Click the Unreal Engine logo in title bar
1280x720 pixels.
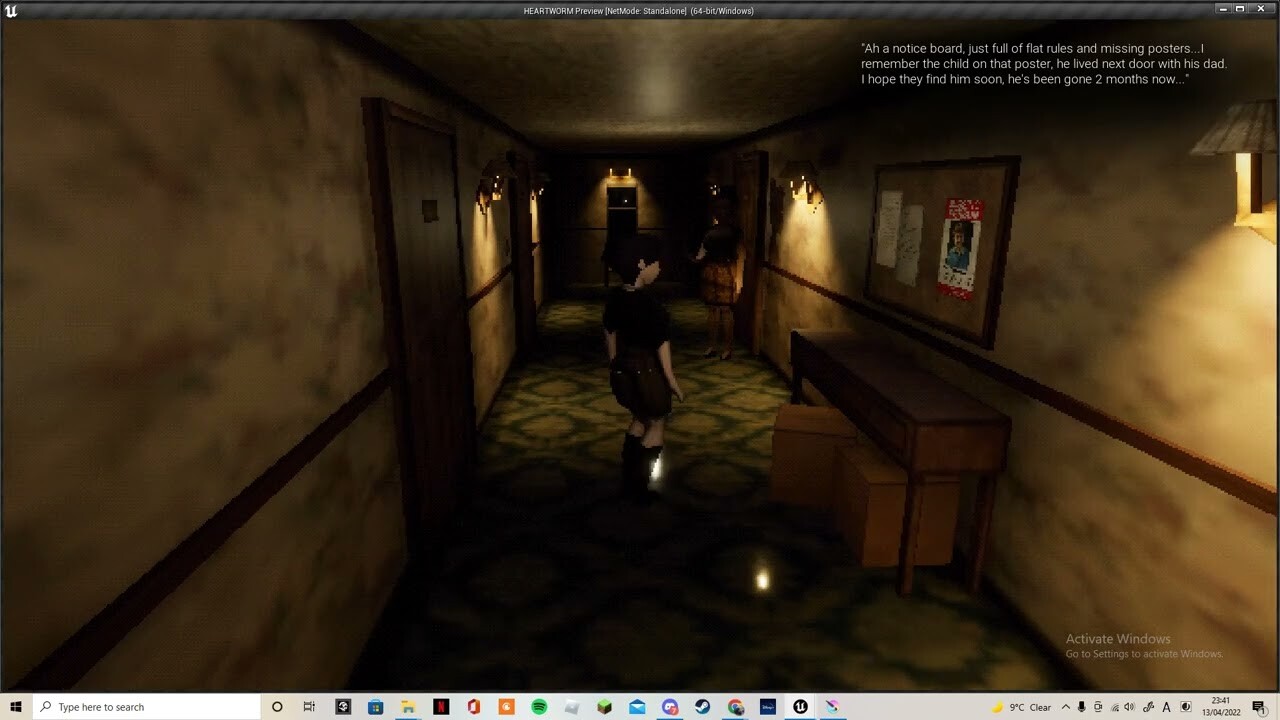(11, 11)
